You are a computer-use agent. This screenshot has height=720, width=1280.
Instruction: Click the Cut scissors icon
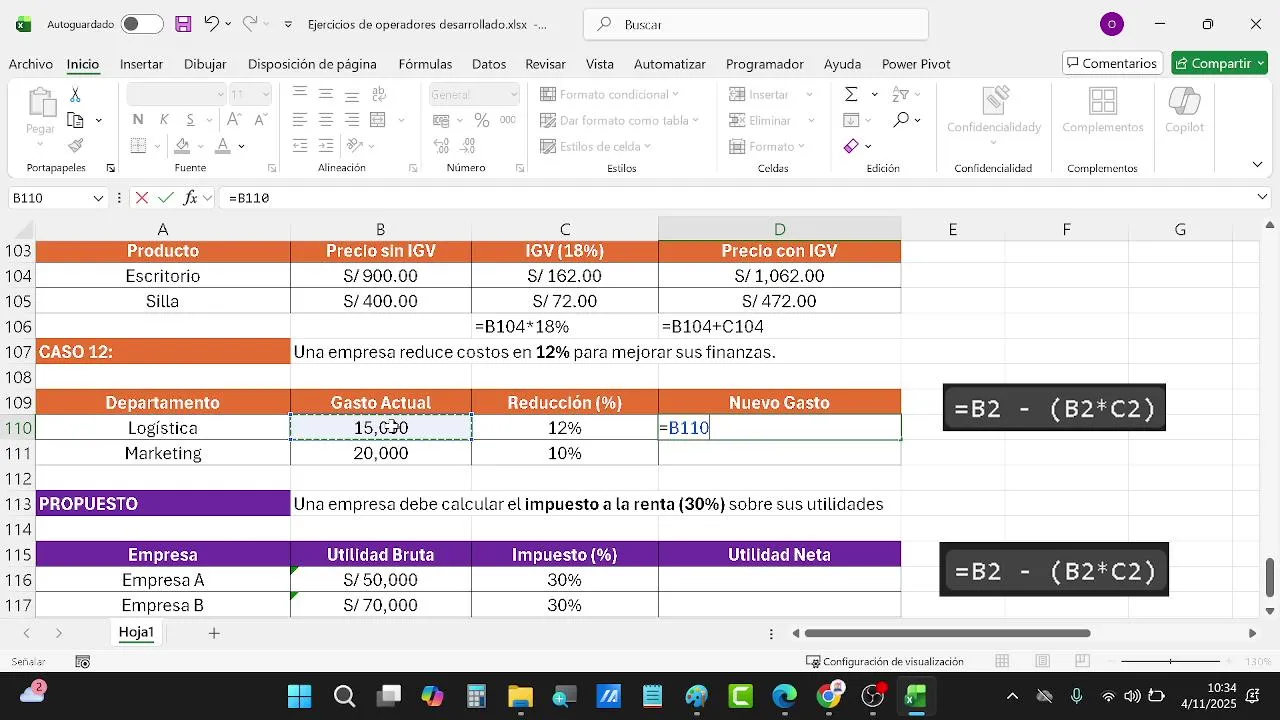click(x=75, y=94)
